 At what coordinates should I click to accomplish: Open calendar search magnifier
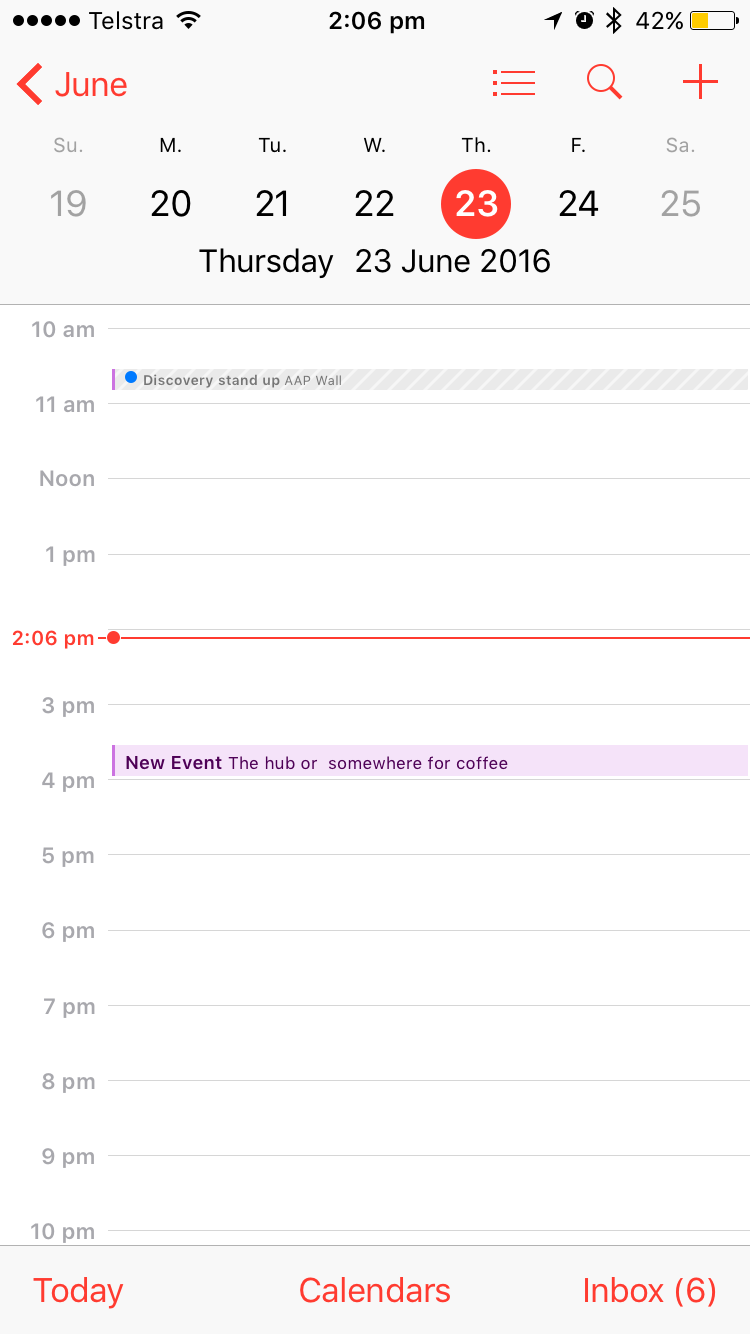point(604,83)
